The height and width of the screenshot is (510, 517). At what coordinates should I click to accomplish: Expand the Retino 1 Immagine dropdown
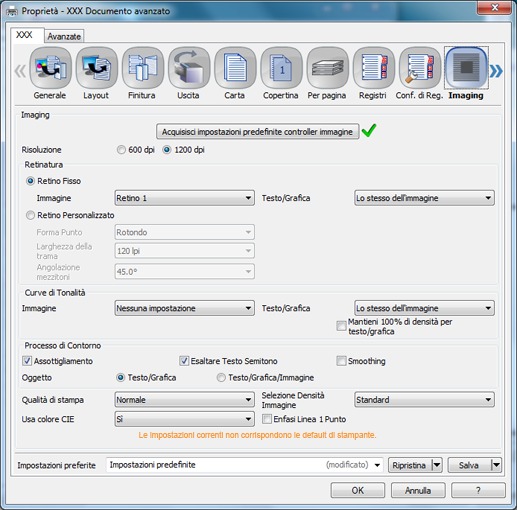click(x=185, y=198)
